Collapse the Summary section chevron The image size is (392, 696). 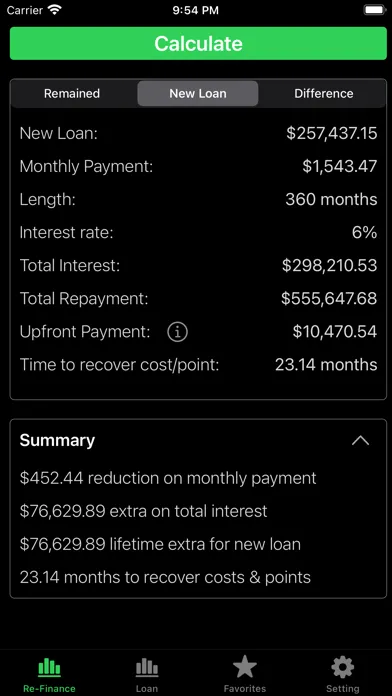pos(360,440)
